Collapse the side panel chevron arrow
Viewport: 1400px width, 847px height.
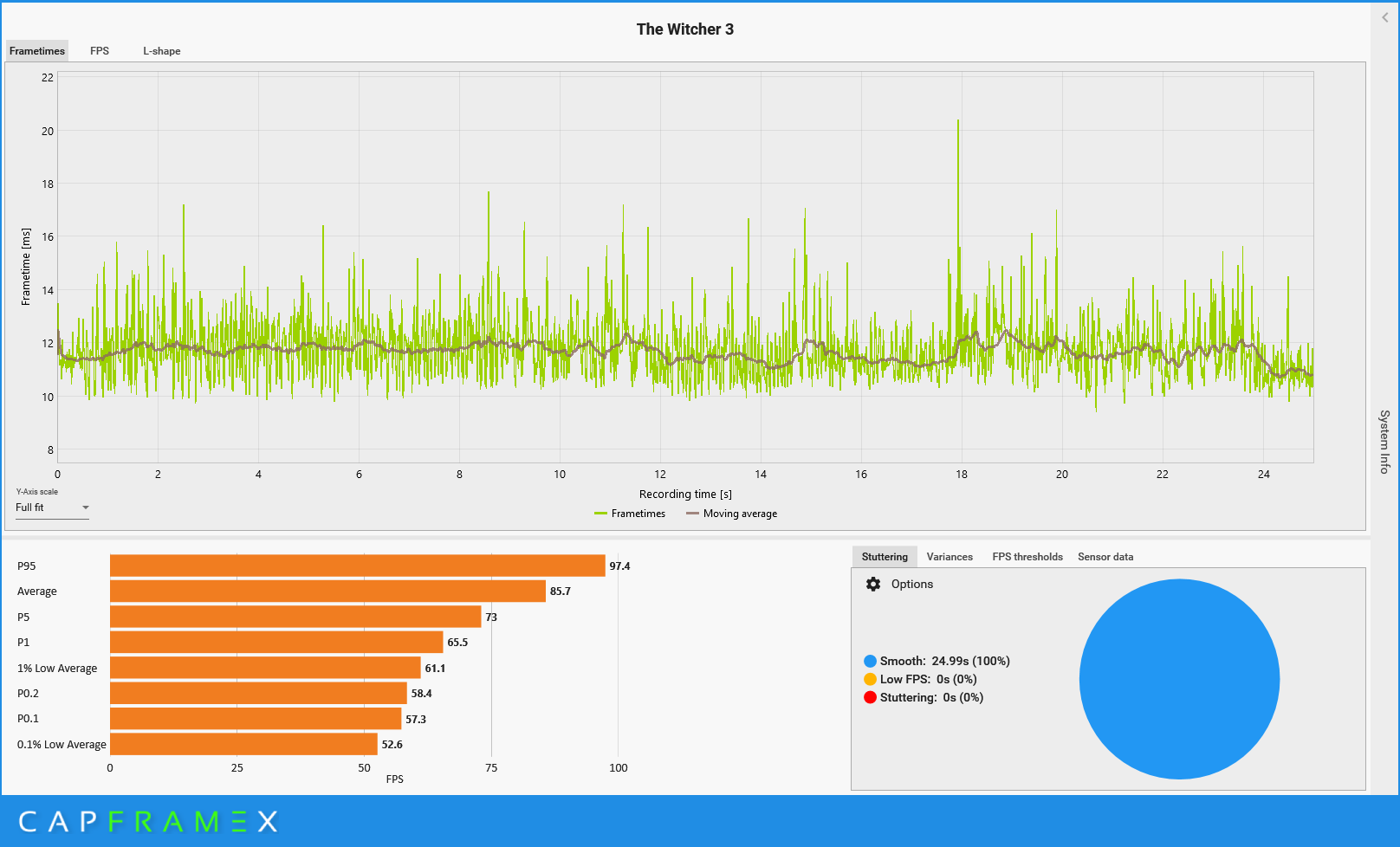point(1385,17)
